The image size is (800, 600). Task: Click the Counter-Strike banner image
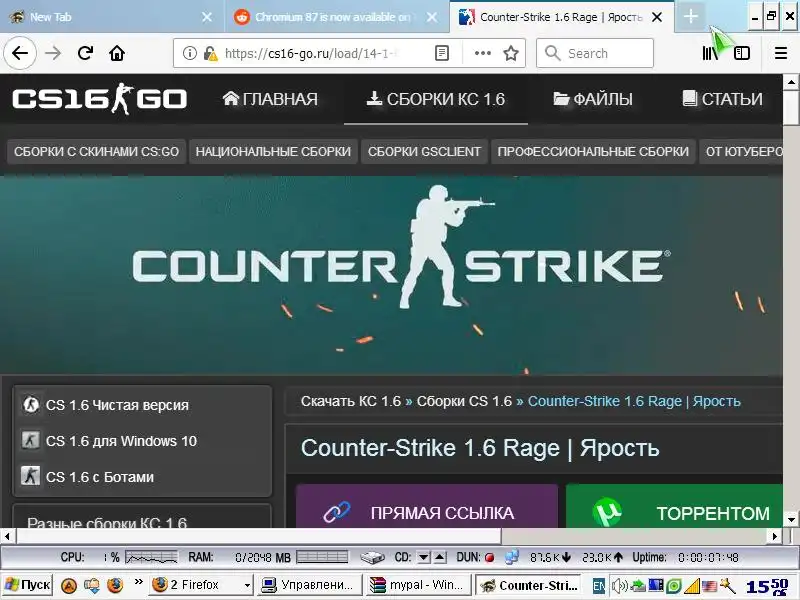click(391, 276)
